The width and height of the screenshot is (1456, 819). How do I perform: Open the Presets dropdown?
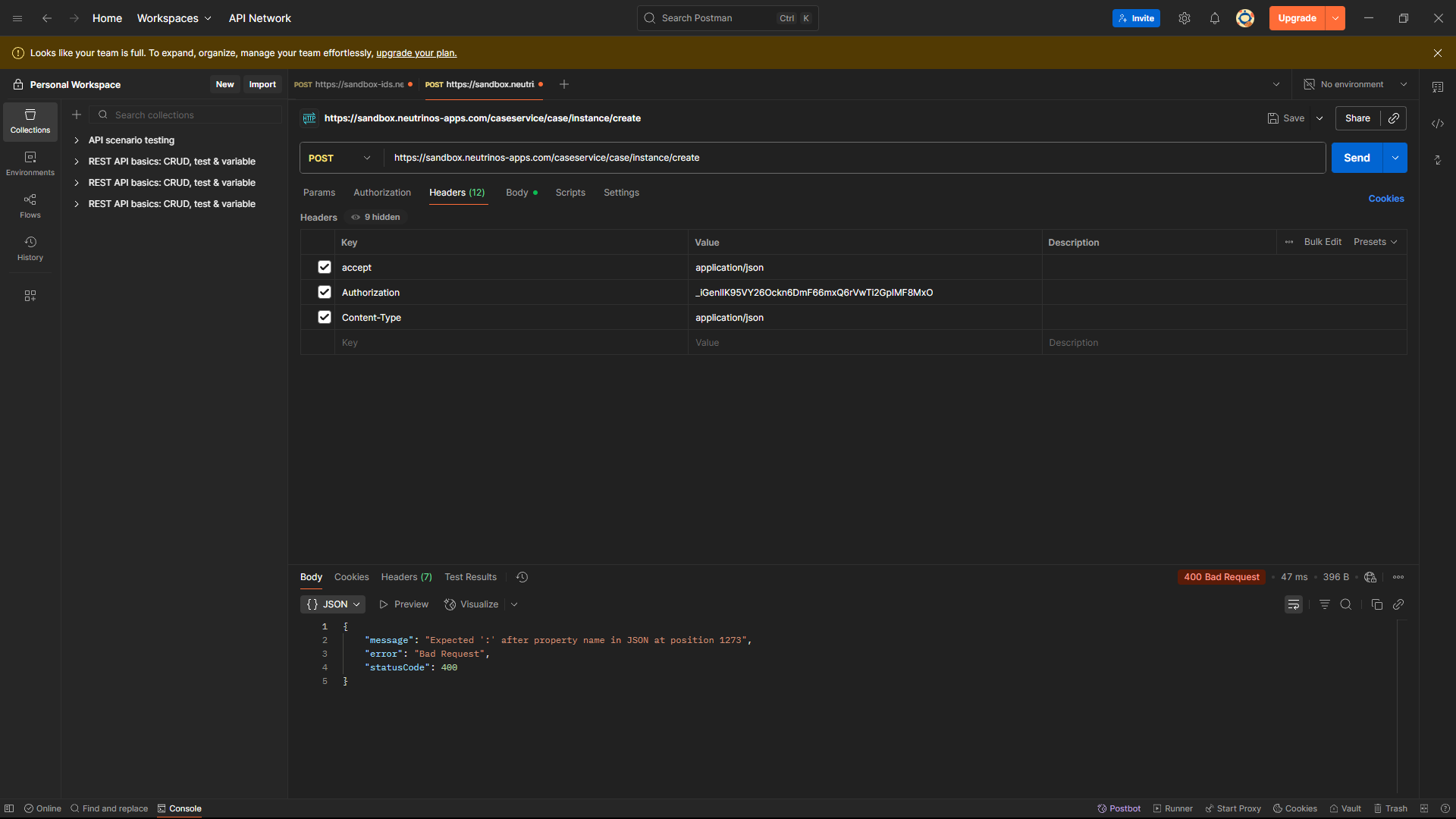(1375, 242)
